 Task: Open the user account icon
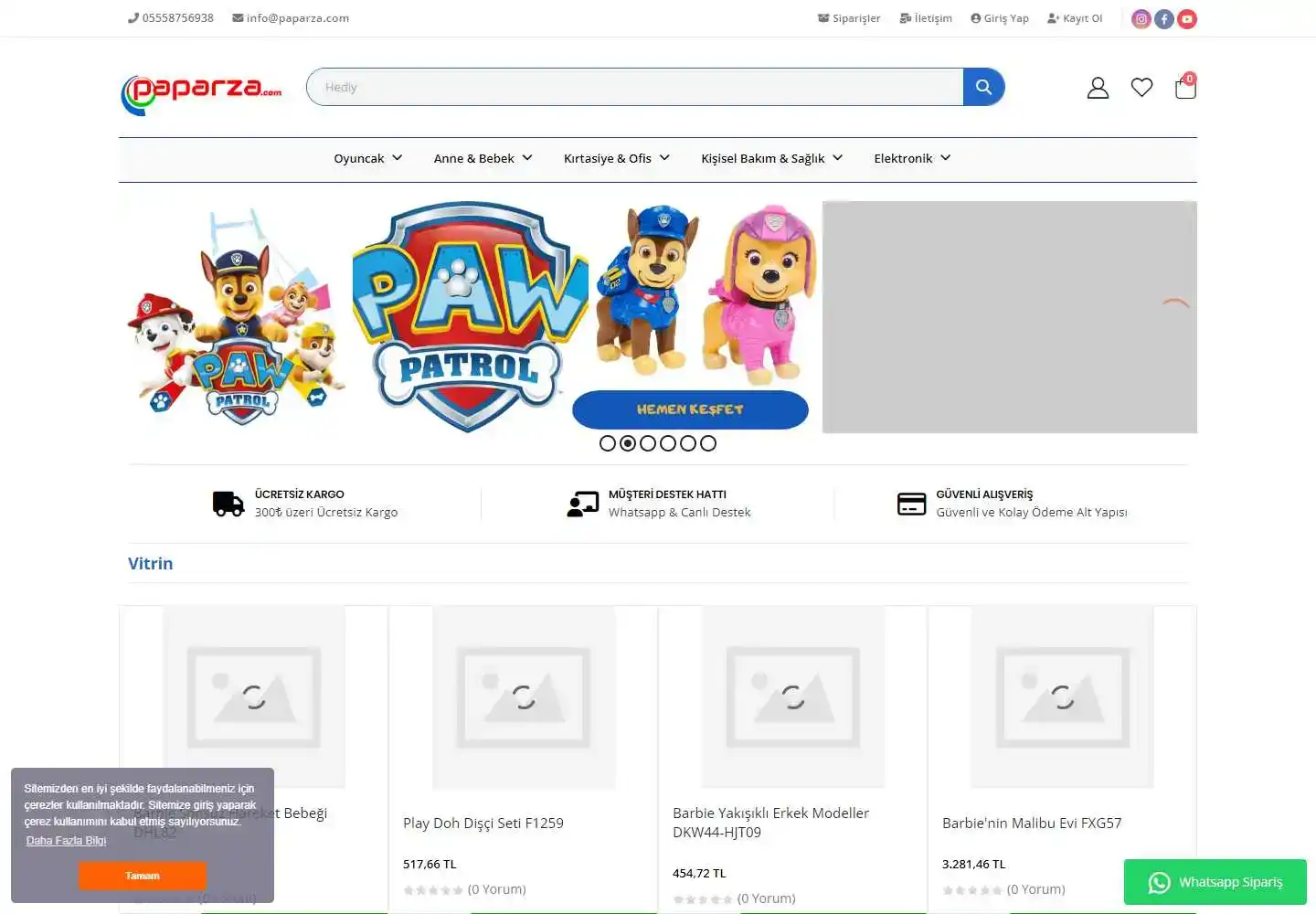1098,88
